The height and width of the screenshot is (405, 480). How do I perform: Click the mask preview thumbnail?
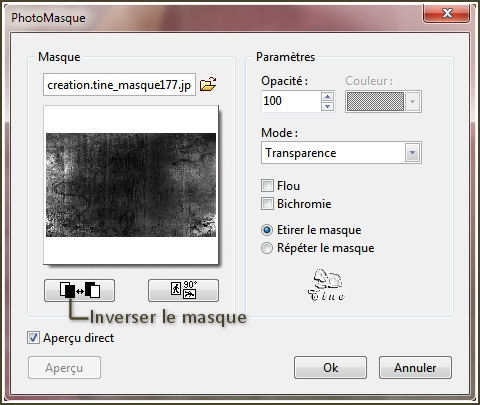[x=131, y=185]
